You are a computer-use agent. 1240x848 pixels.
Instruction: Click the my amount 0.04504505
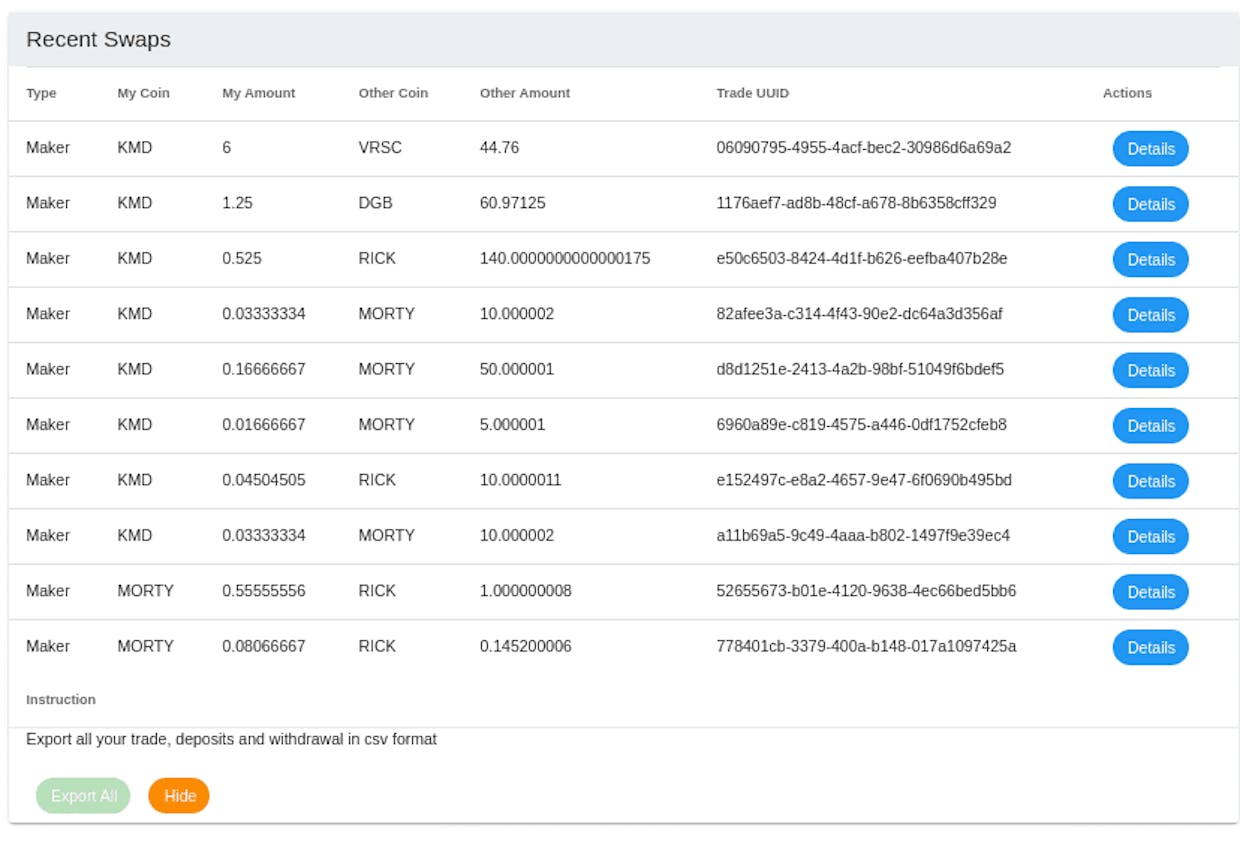(264, 480)
